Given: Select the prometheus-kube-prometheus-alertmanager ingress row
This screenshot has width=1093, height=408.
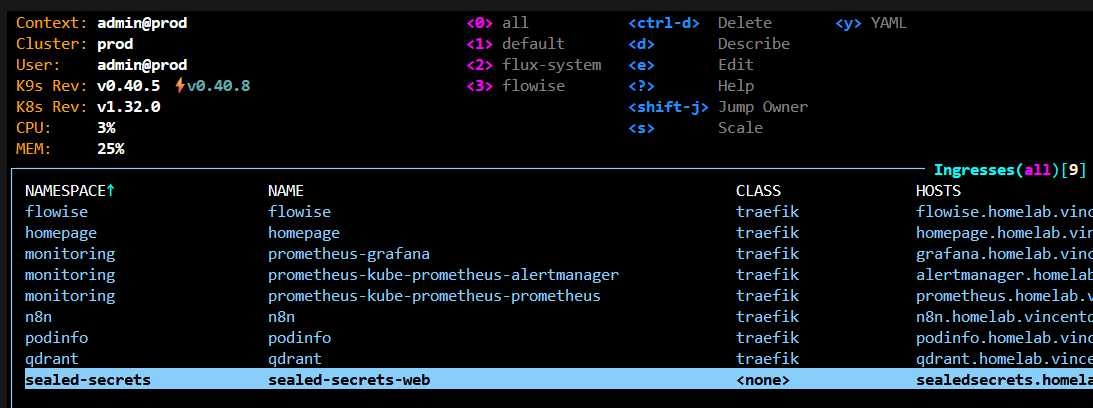Looking at the screenshot, I should point(443,275).
